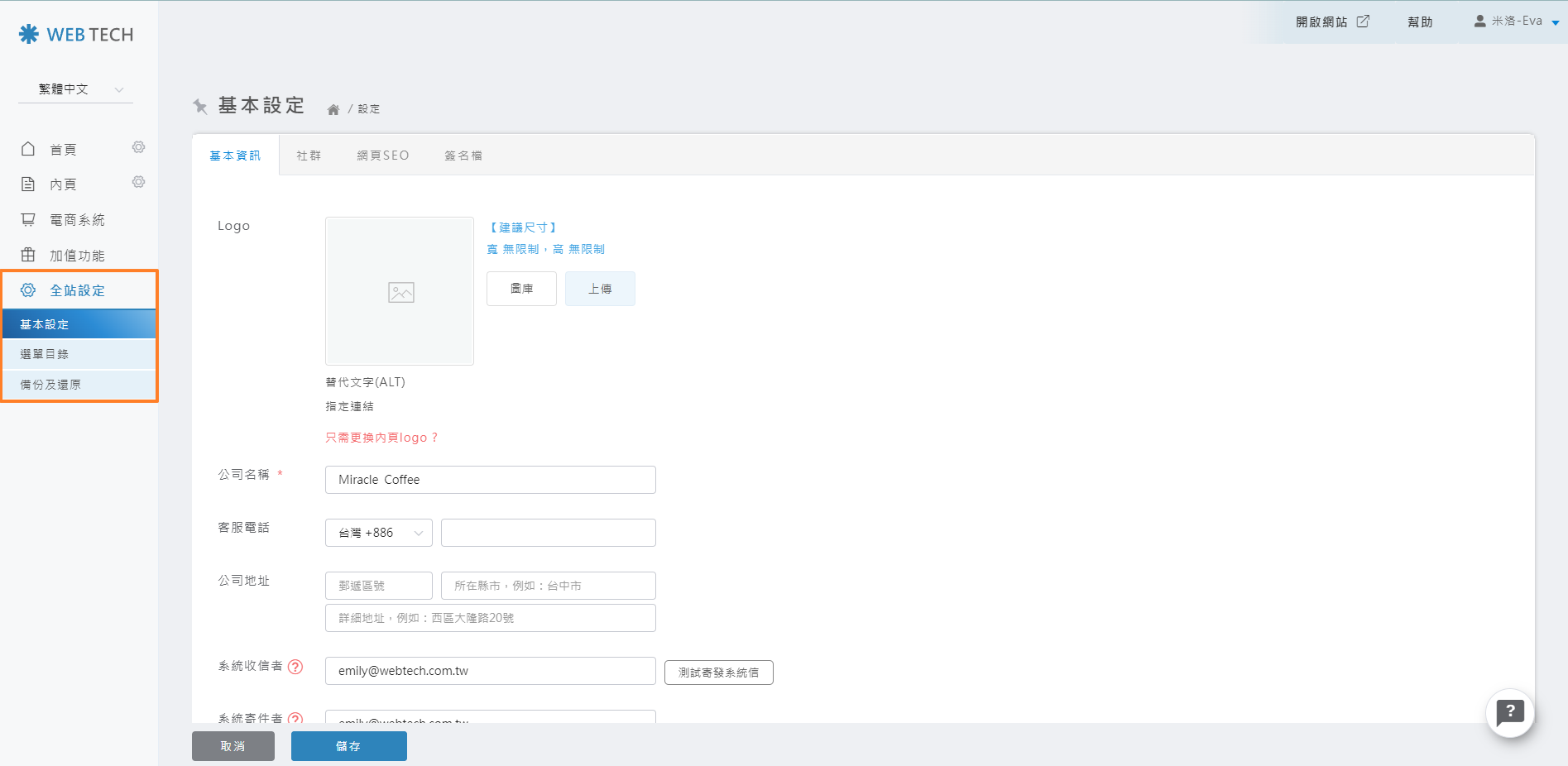Click the home breadcrumb icon
Image resolution: width=1568 pixels, height=766 pixels.
(x=333, y=109)
